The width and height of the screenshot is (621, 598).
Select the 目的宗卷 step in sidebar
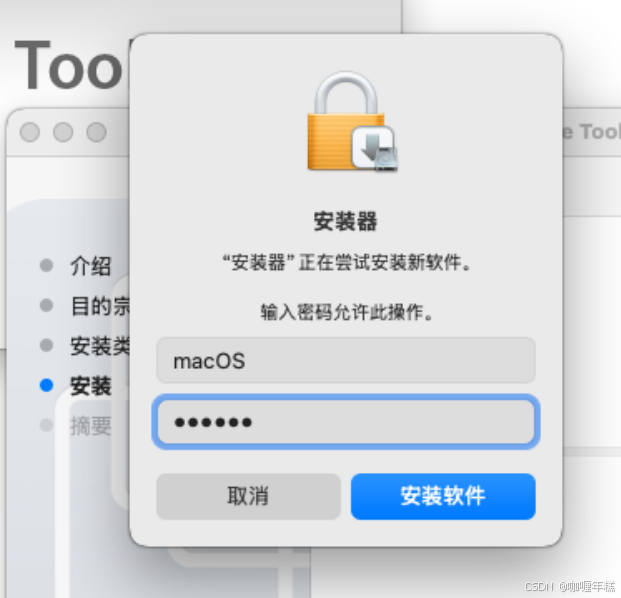(x=100, y=306)
